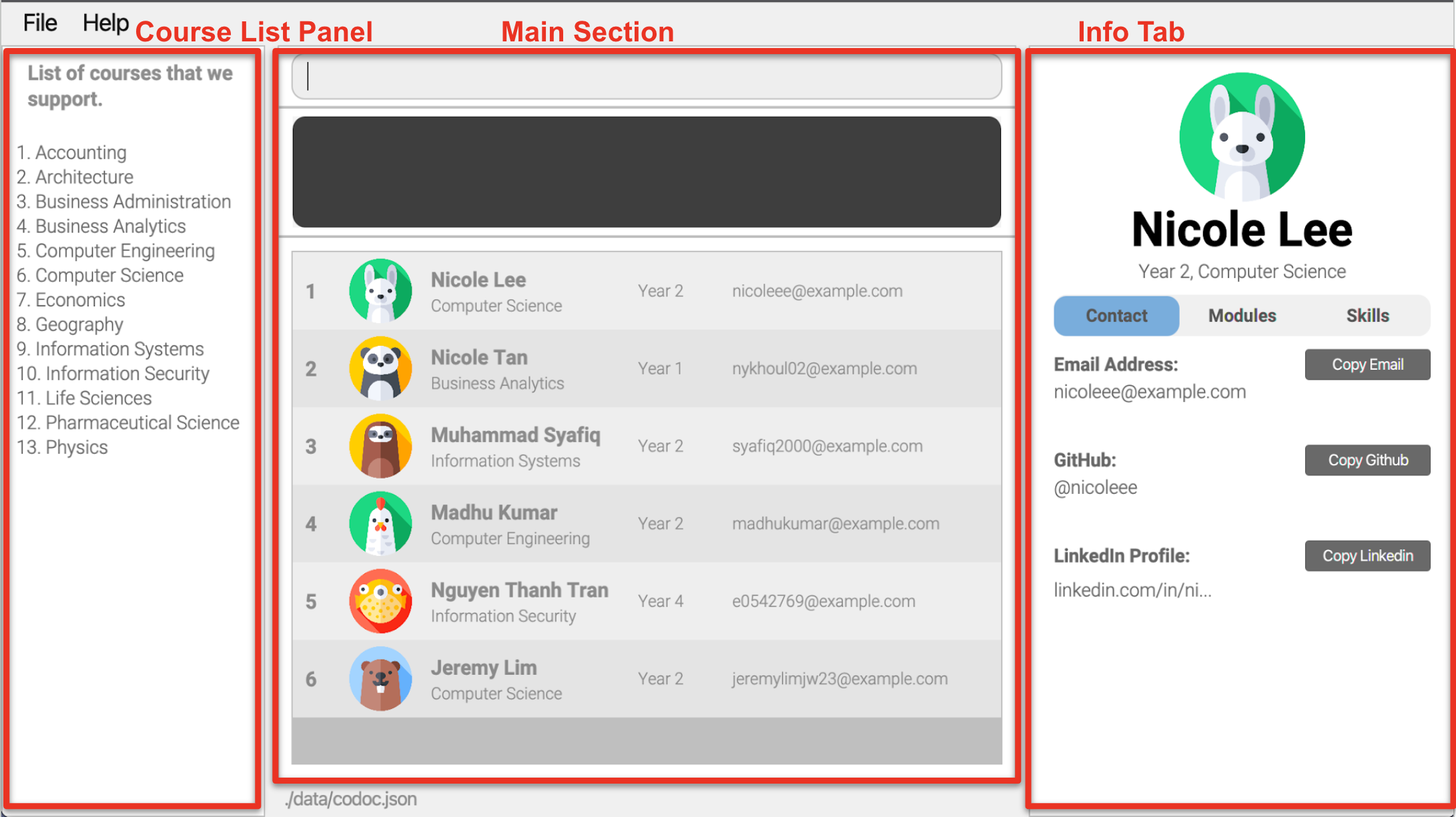Image resolution: width=1456 pixels, height=817 pixels.
Task: Switch to the Modules tab
Action: tap(1242, 315)
